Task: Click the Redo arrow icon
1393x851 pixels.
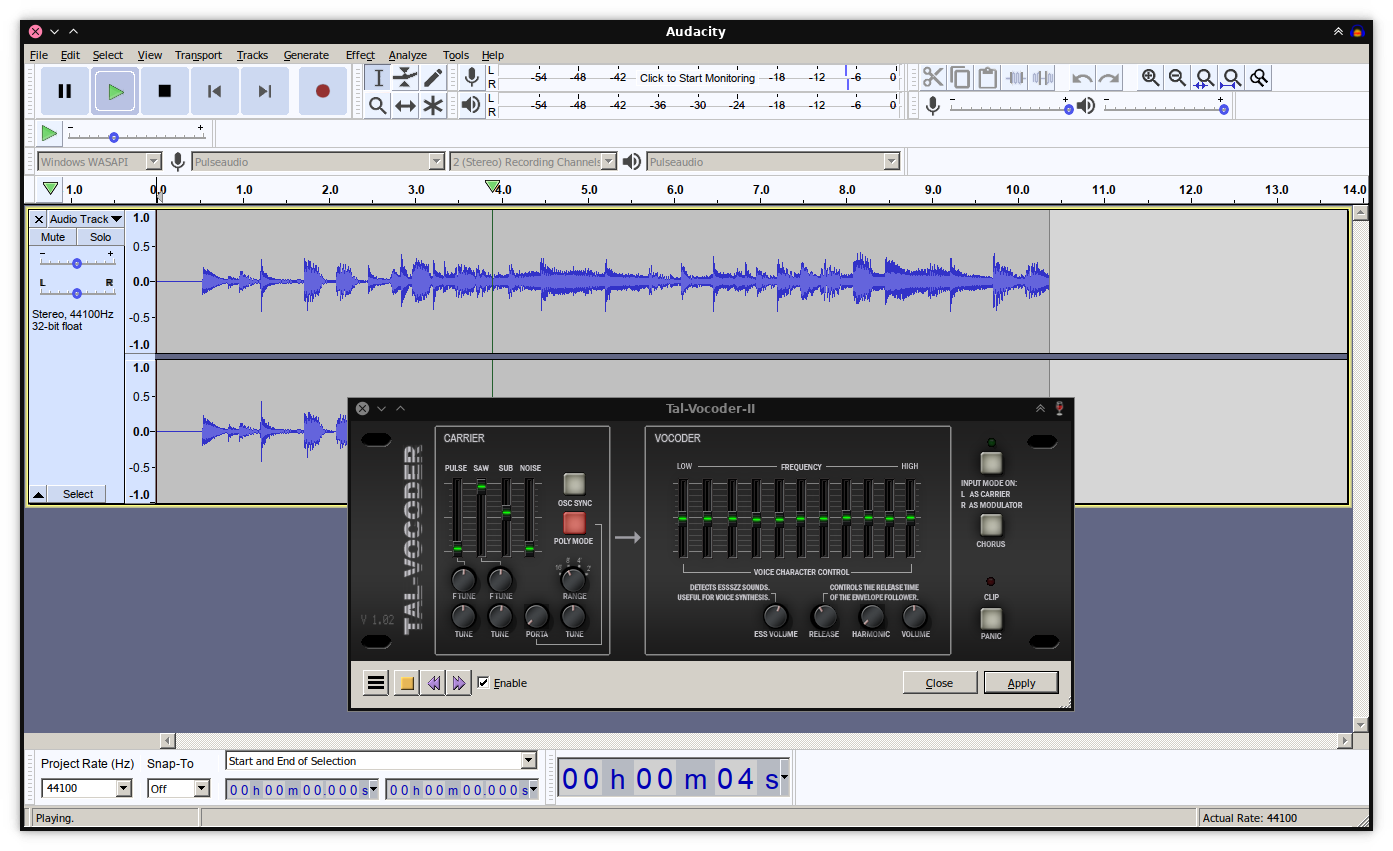Action: (1109, 78)
